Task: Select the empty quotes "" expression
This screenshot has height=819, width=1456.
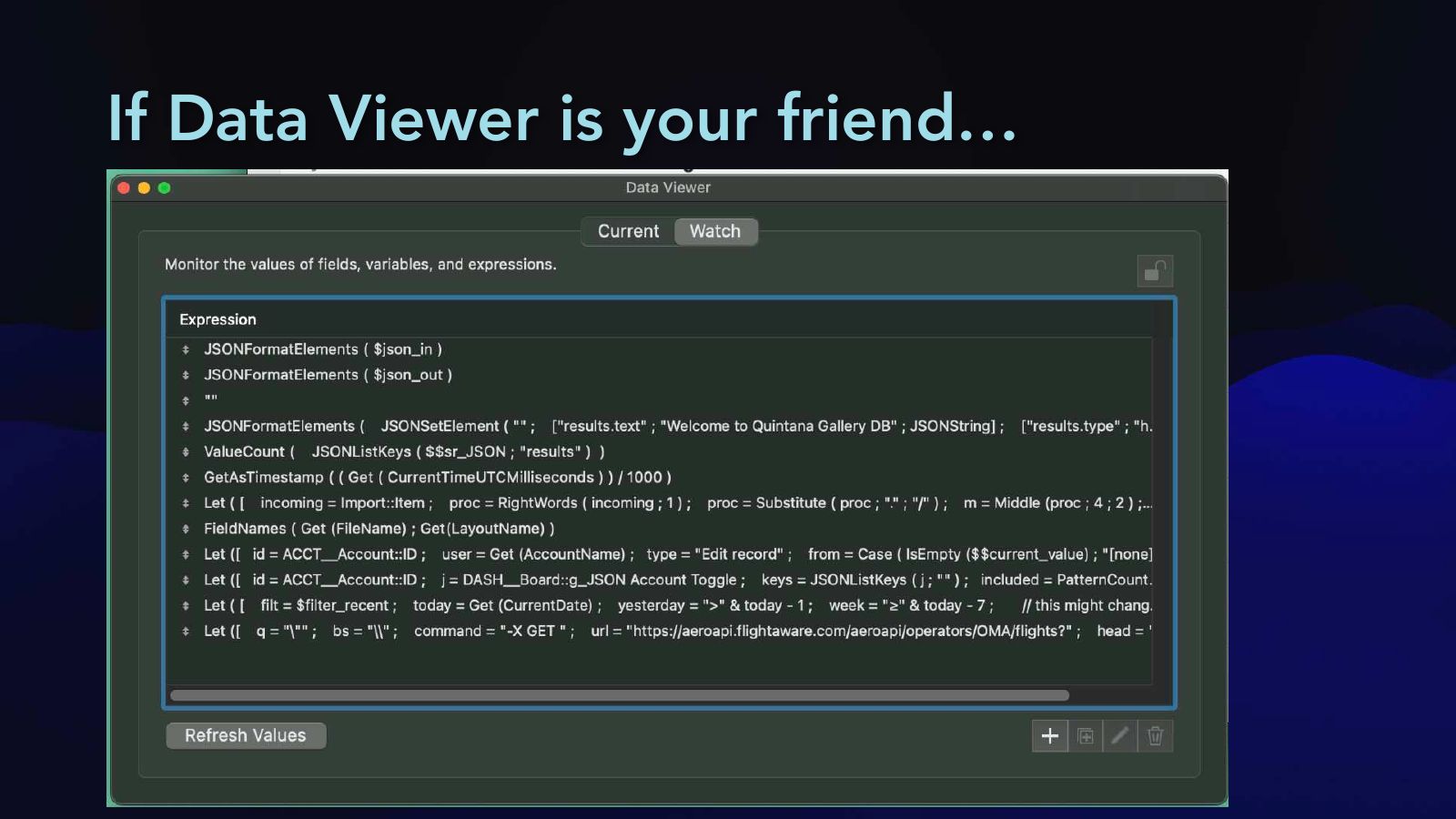Action: pos(211,400)
